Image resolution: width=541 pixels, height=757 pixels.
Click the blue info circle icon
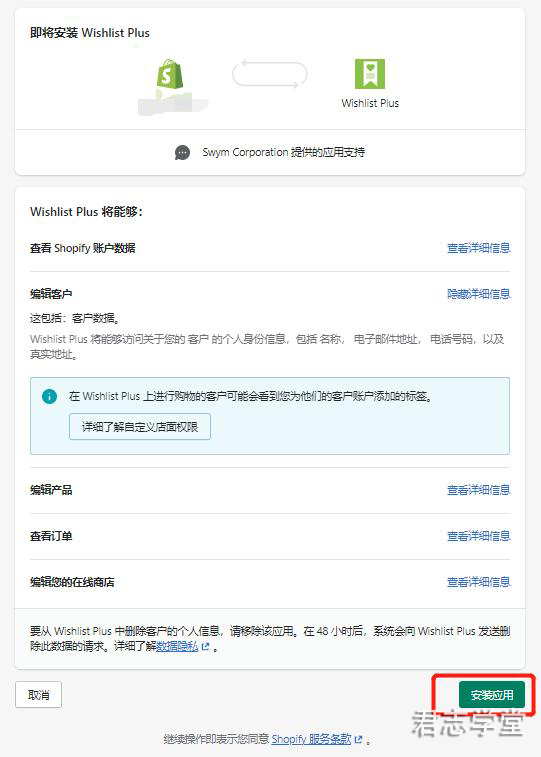pos(49,396)
